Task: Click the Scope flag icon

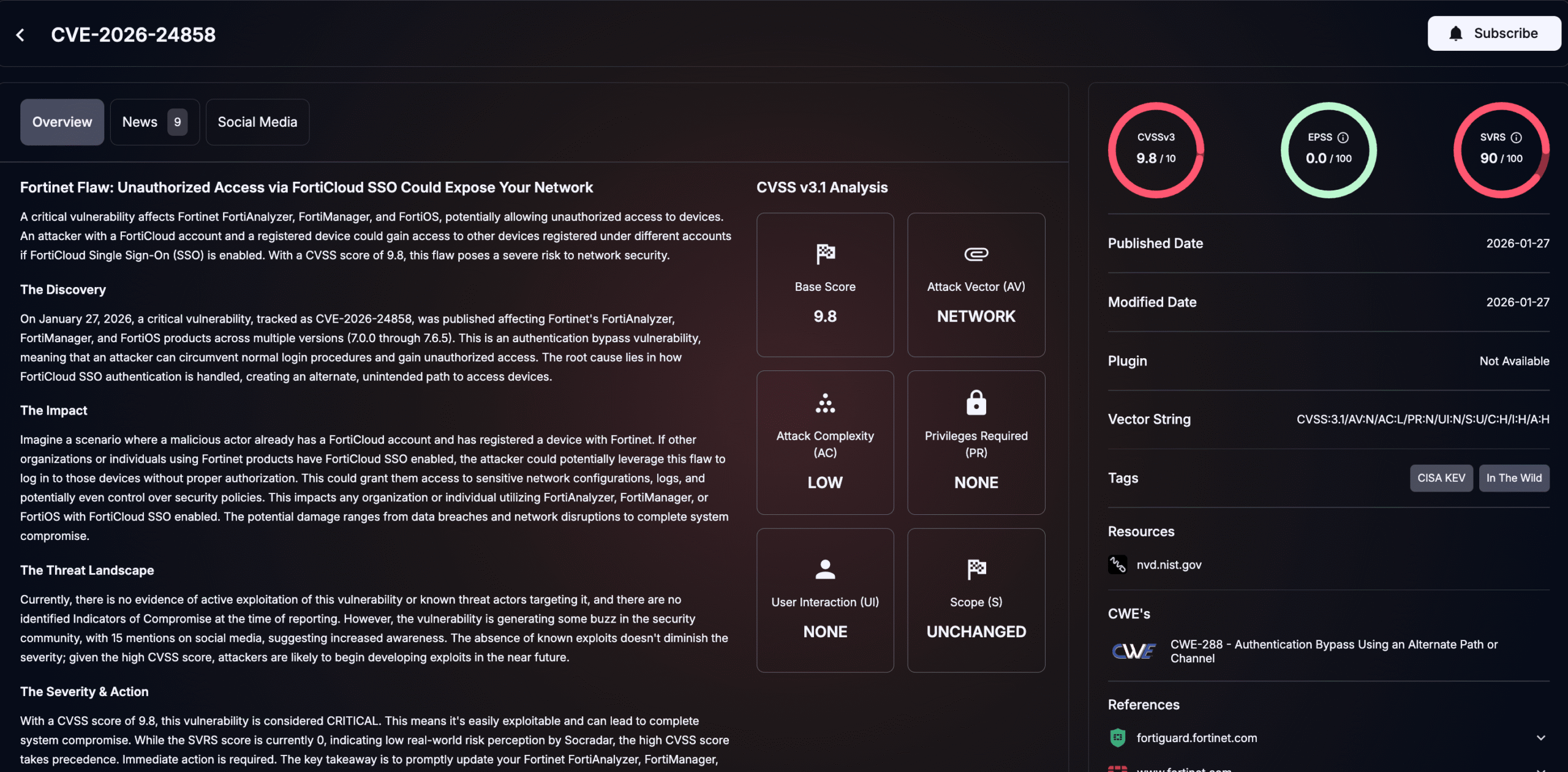Action: click(x=976, y=569)
